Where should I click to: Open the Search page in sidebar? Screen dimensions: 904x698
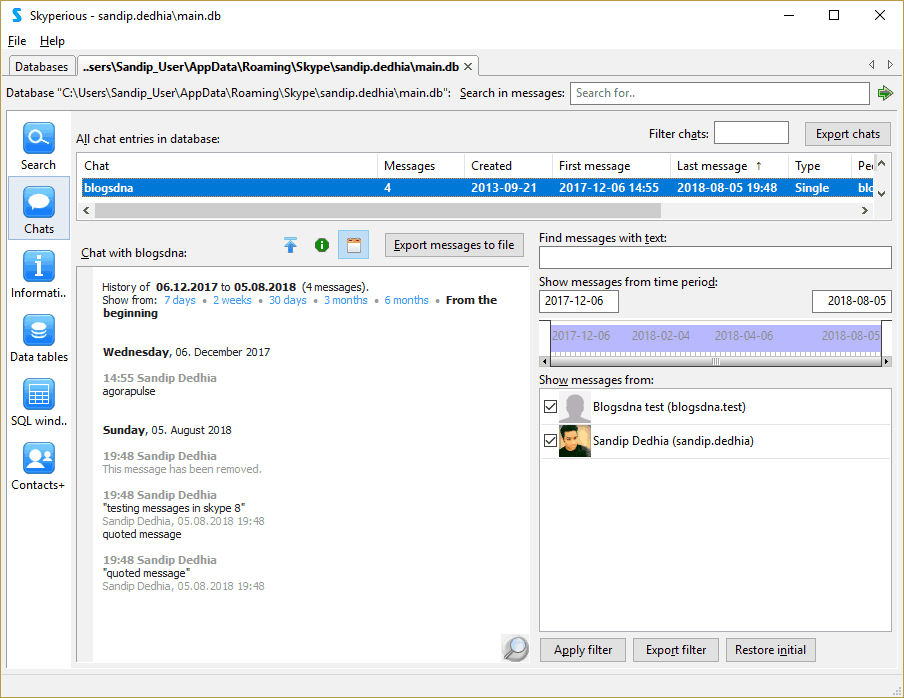(39, 146)
